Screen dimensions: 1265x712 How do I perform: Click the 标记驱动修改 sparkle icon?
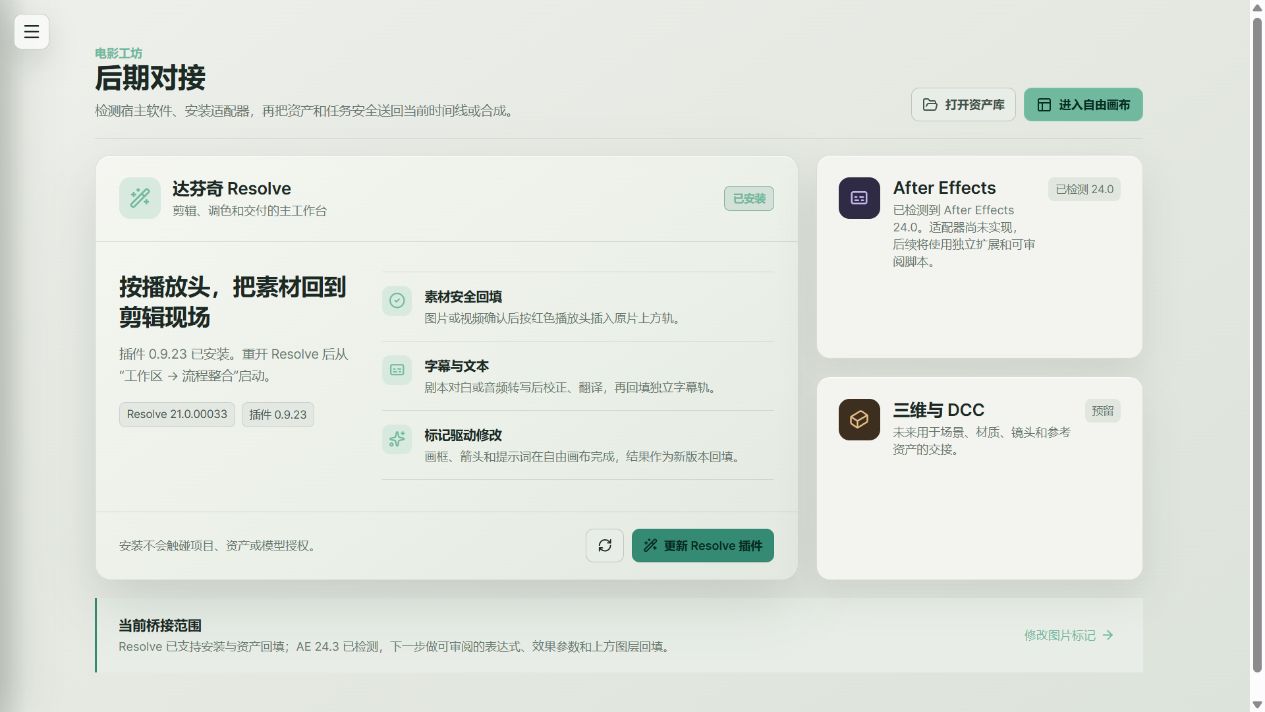click(397, 438)
